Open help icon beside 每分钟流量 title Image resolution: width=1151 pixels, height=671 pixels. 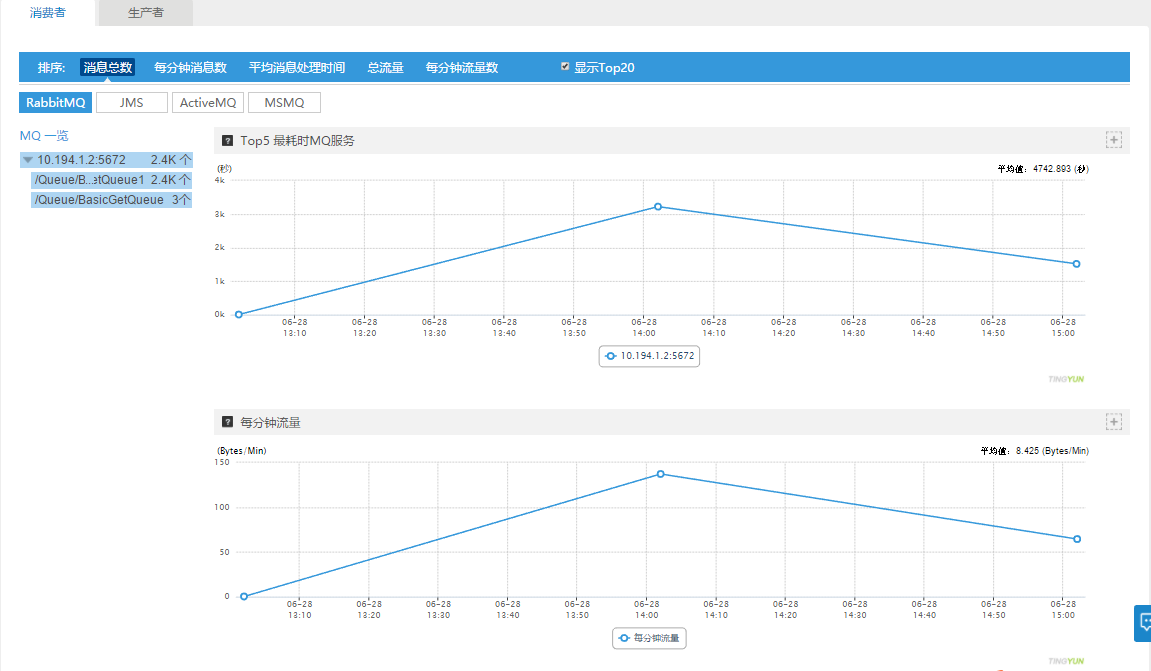pyautogui.click(x=228, y=422)
